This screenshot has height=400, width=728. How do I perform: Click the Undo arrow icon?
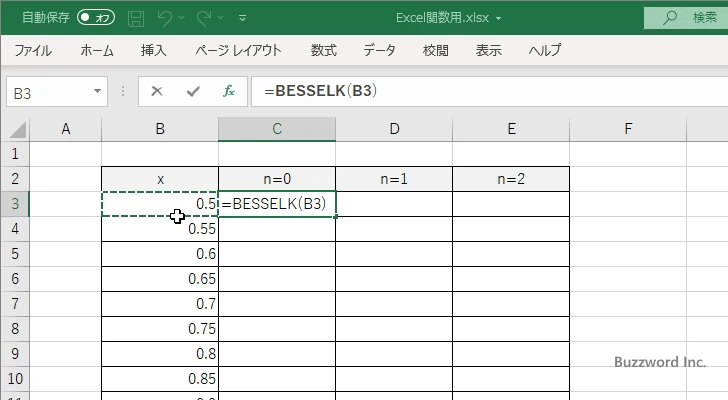coord(164,18)
